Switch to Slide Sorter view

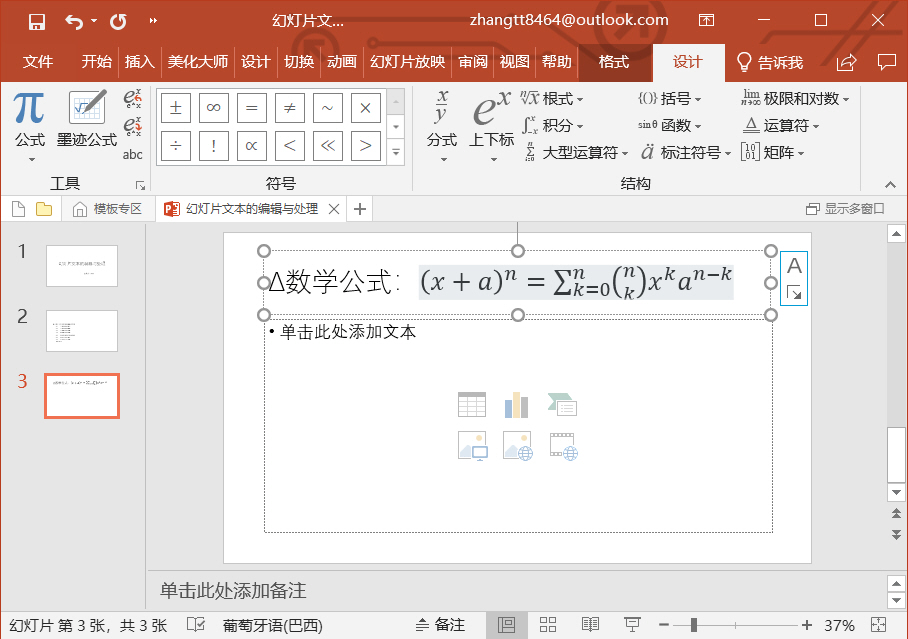point(548,625)
